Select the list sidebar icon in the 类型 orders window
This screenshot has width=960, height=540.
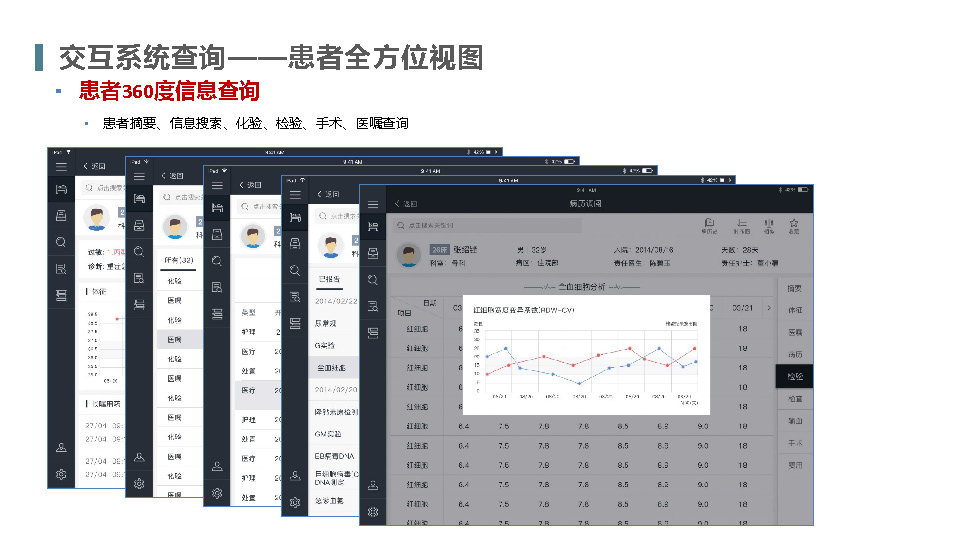point(217,314)
